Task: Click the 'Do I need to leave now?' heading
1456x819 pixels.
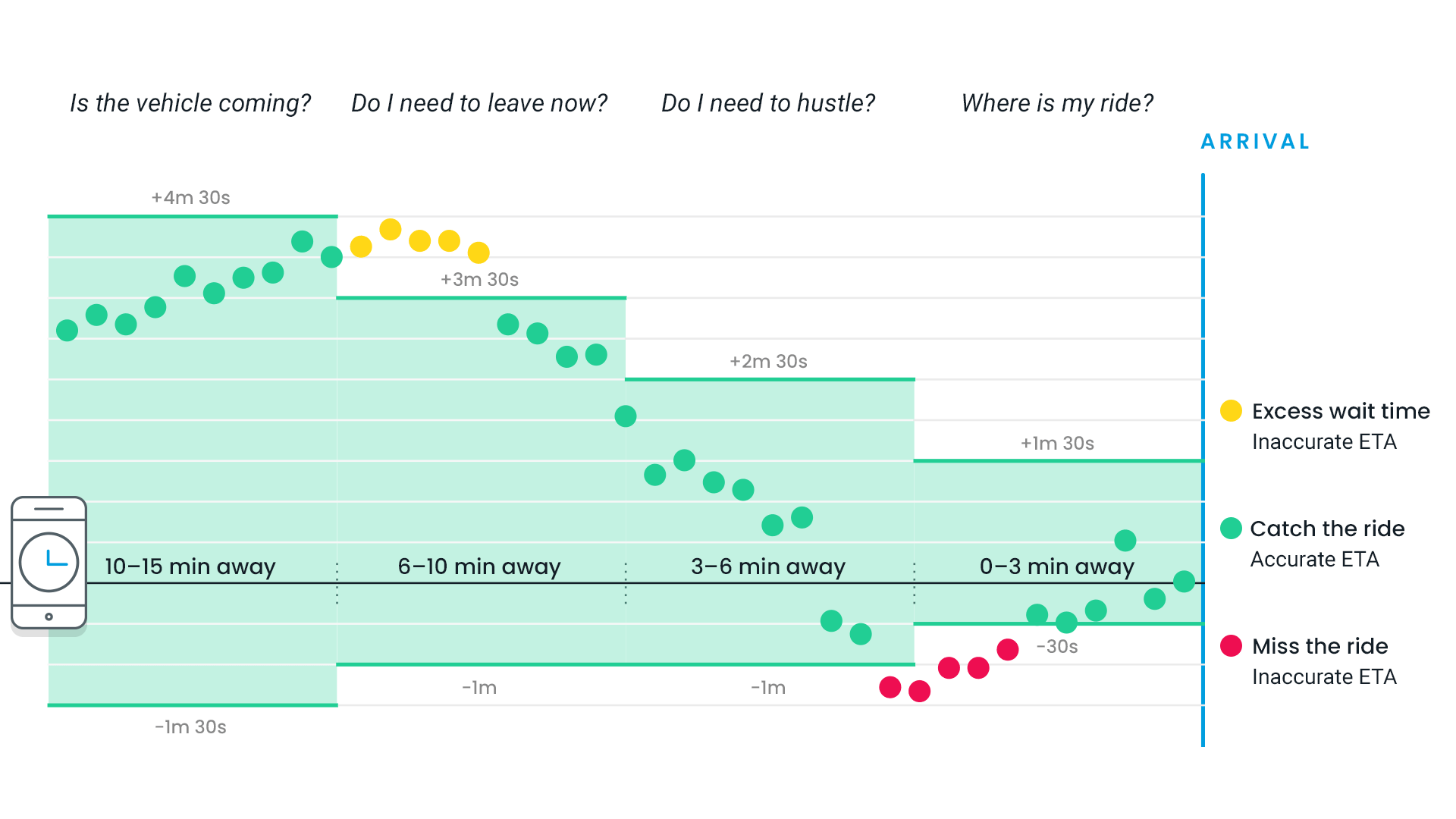Action: click(479, 103)
